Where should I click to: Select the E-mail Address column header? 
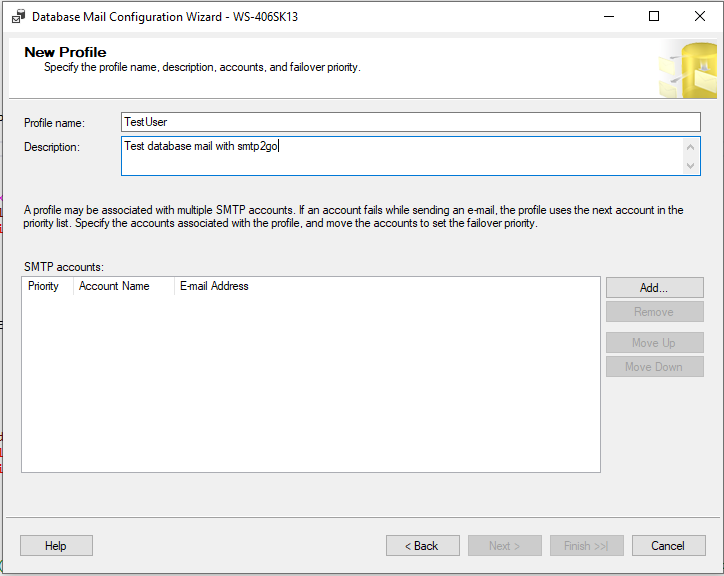click(x=214, y=286)
